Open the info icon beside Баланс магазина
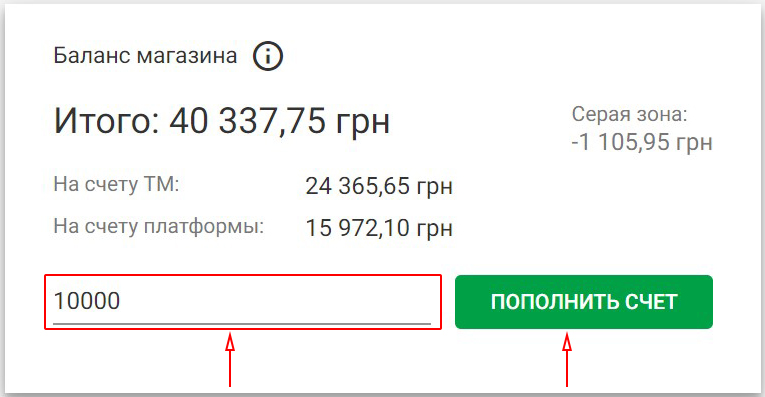Viewport: 765px width, 397px height. (x=267, y=56)
